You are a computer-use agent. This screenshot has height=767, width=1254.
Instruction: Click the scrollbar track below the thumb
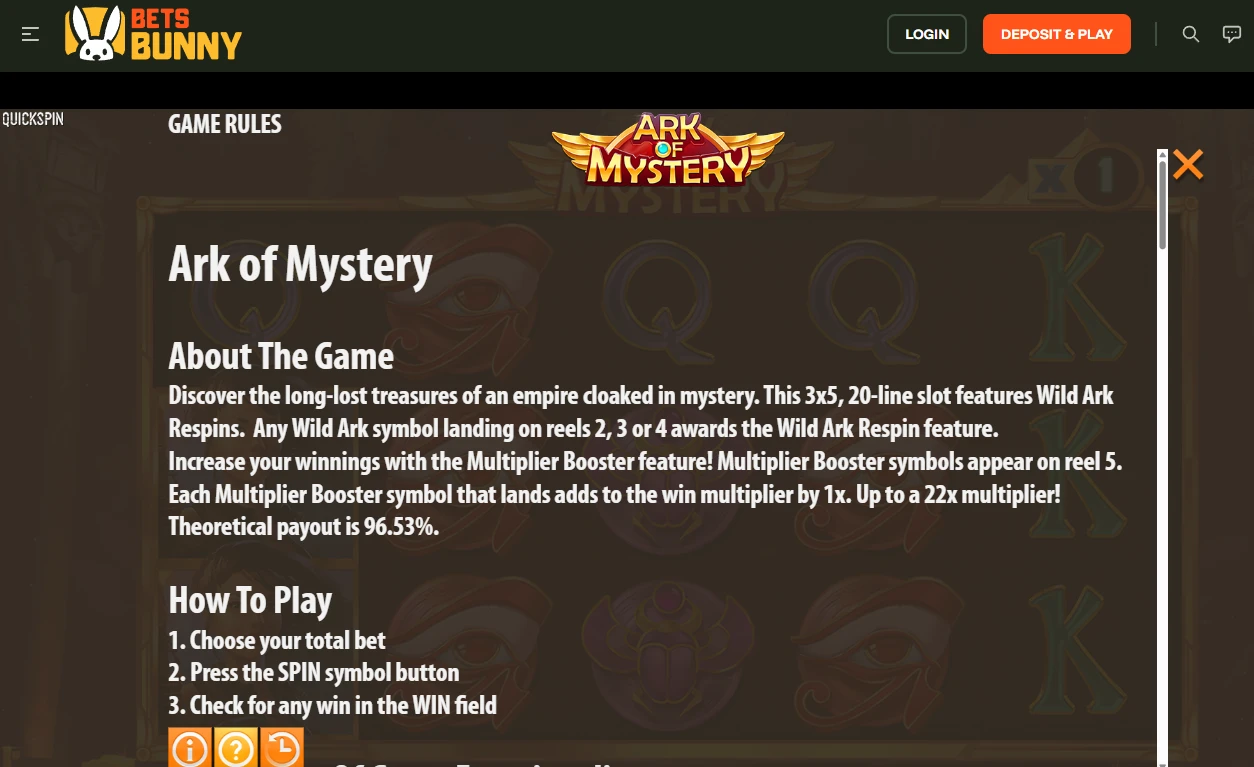coord(1162,500)
